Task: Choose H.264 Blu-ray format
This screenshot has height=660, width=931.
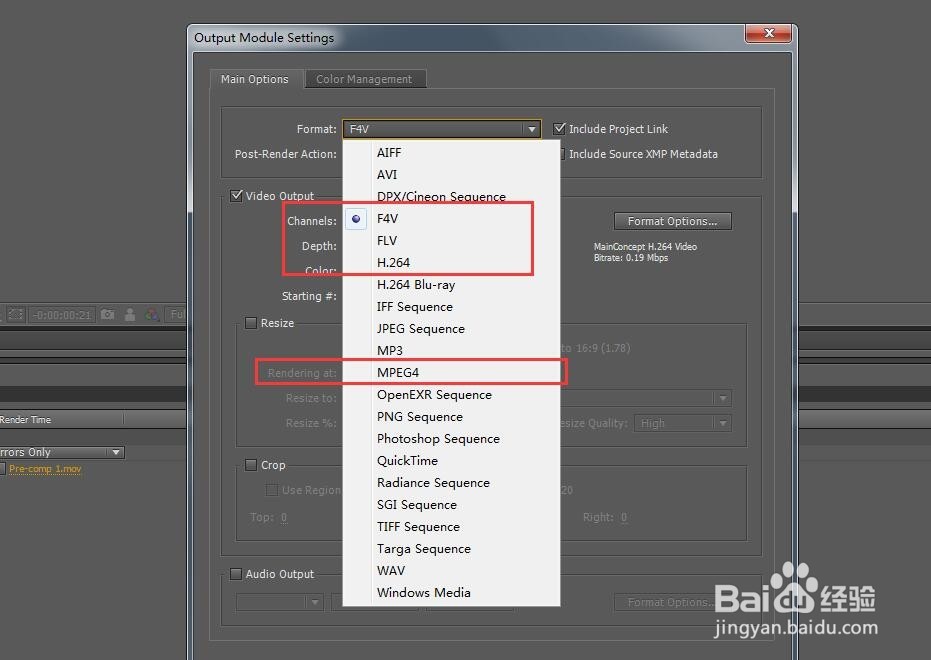Action: [x=451, y=284]
